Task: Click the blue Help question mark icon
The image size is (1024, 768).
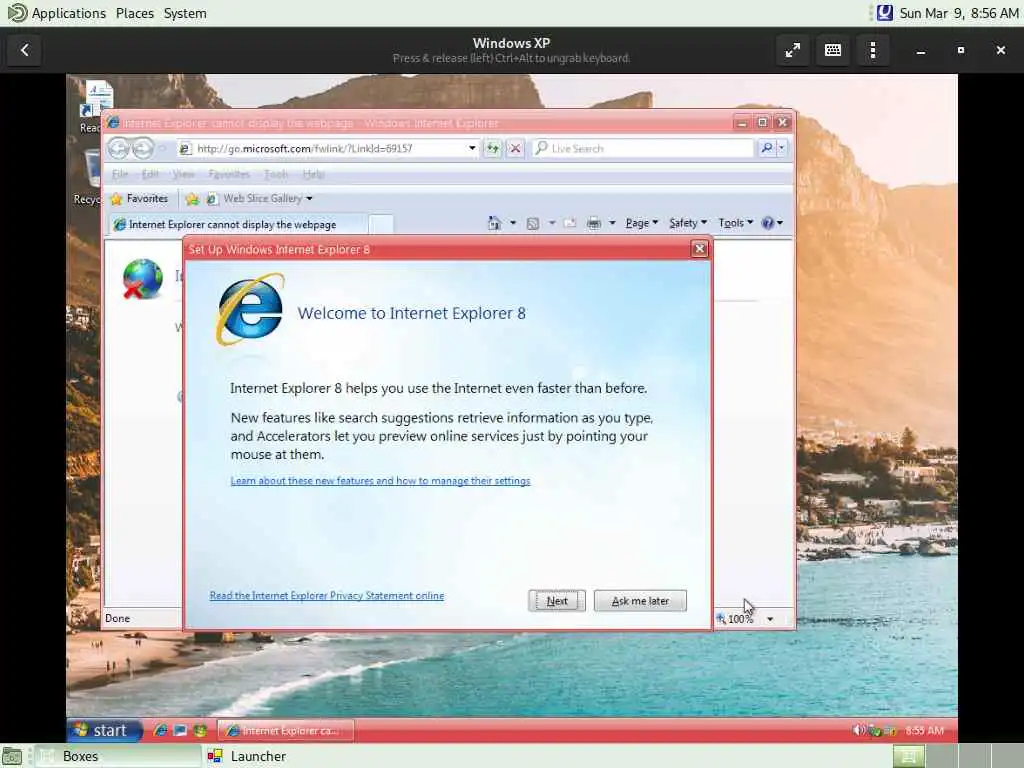Action: [x=767, y=223]
